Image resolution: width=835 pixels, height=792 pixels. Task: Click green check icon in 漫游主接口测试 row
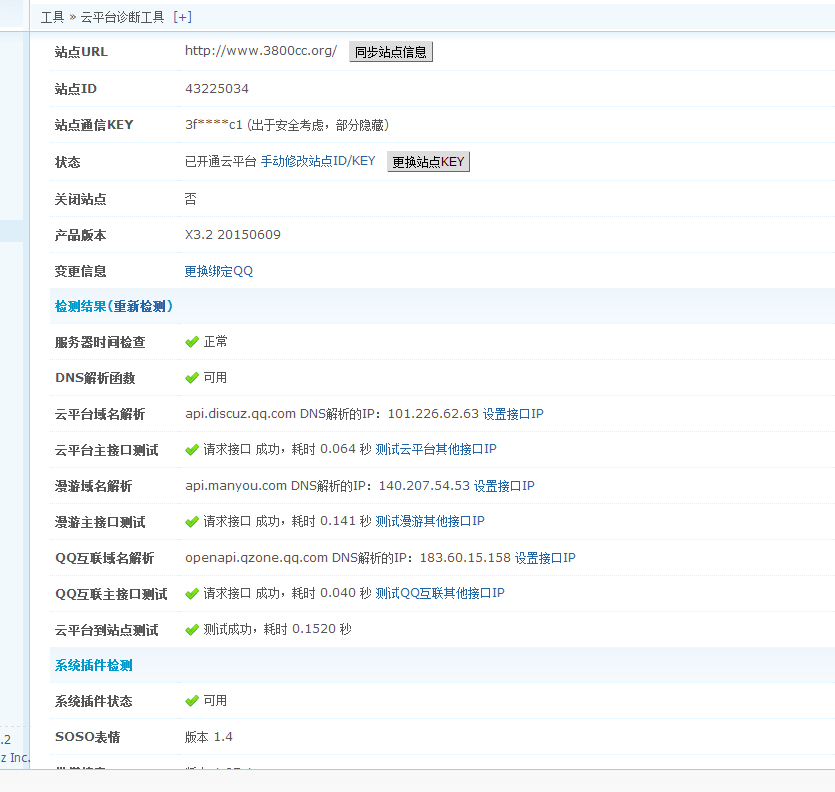point(192,522)
